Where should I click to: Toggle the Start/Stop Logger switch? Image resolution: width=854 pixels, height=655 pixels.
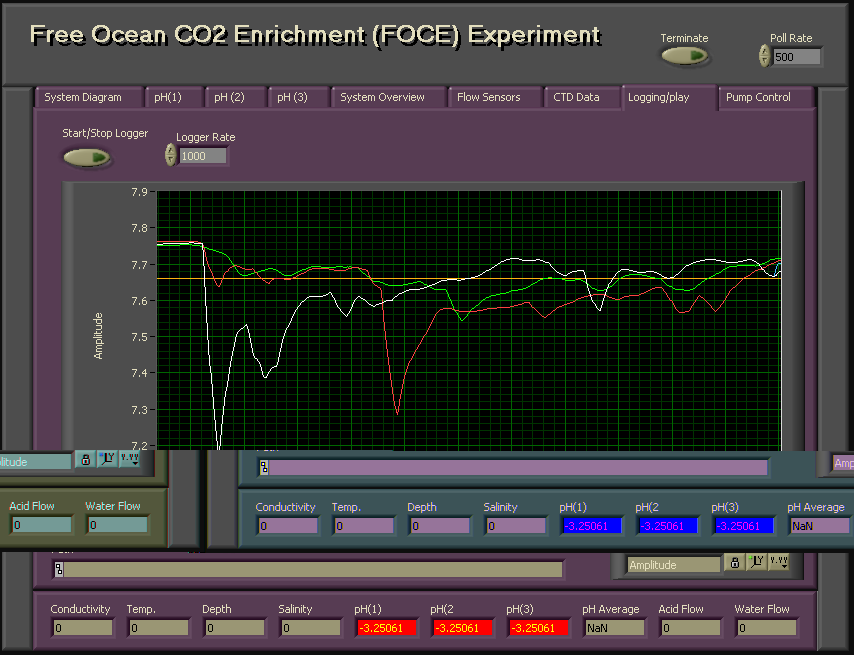[x=87, y=157]
